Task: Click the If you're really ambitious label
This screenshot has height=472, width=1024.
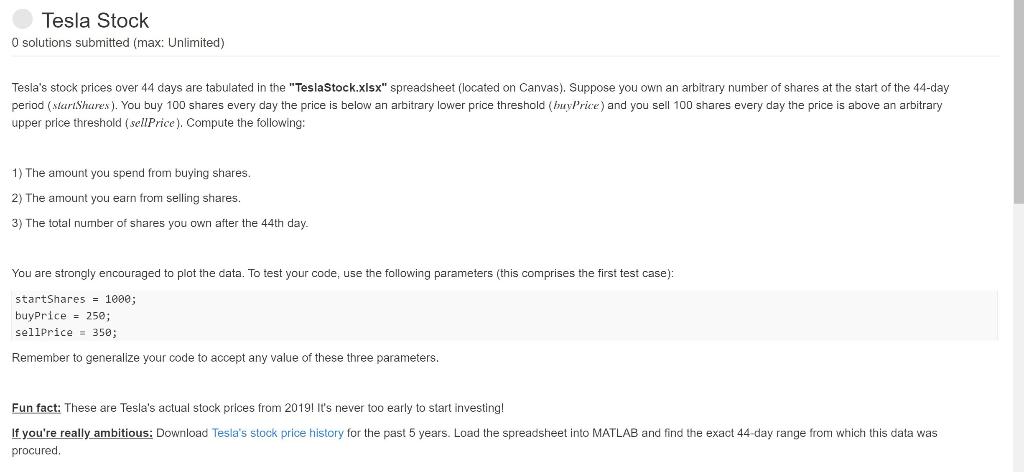Action: (82, 433)
